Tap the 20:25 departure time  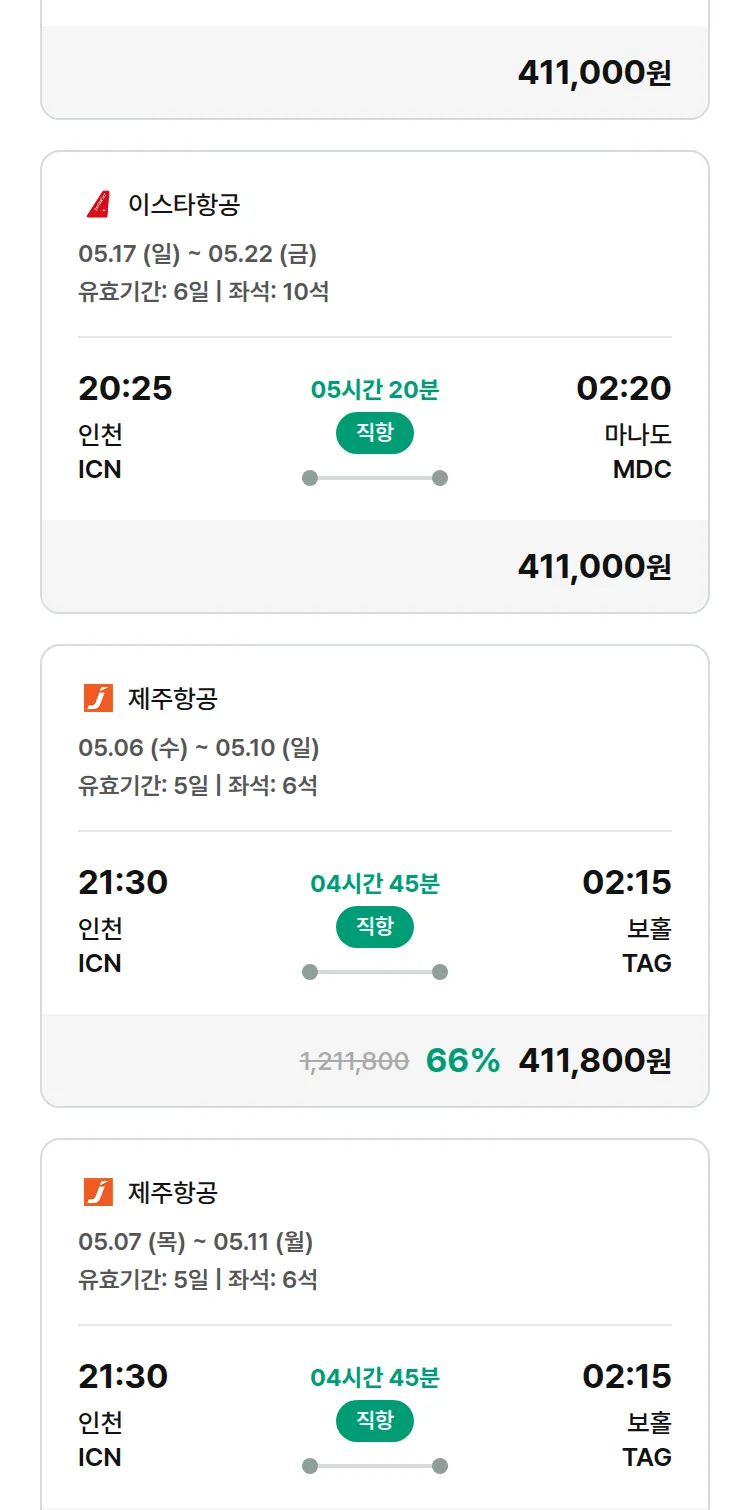click(125, 388)
